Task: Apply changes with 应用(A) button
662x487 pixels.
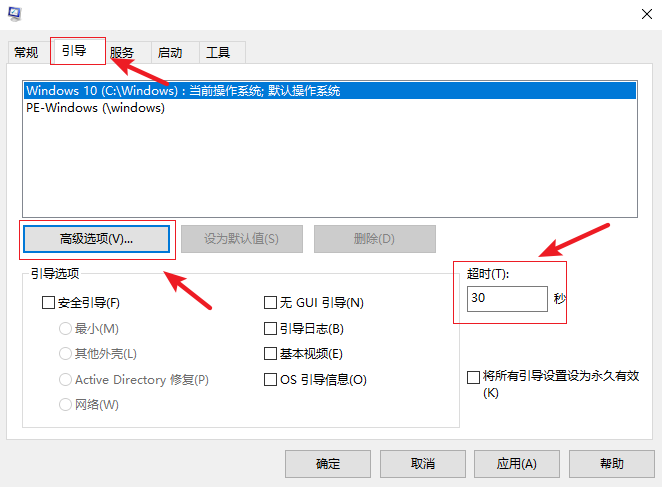Action: coord(517,464)
